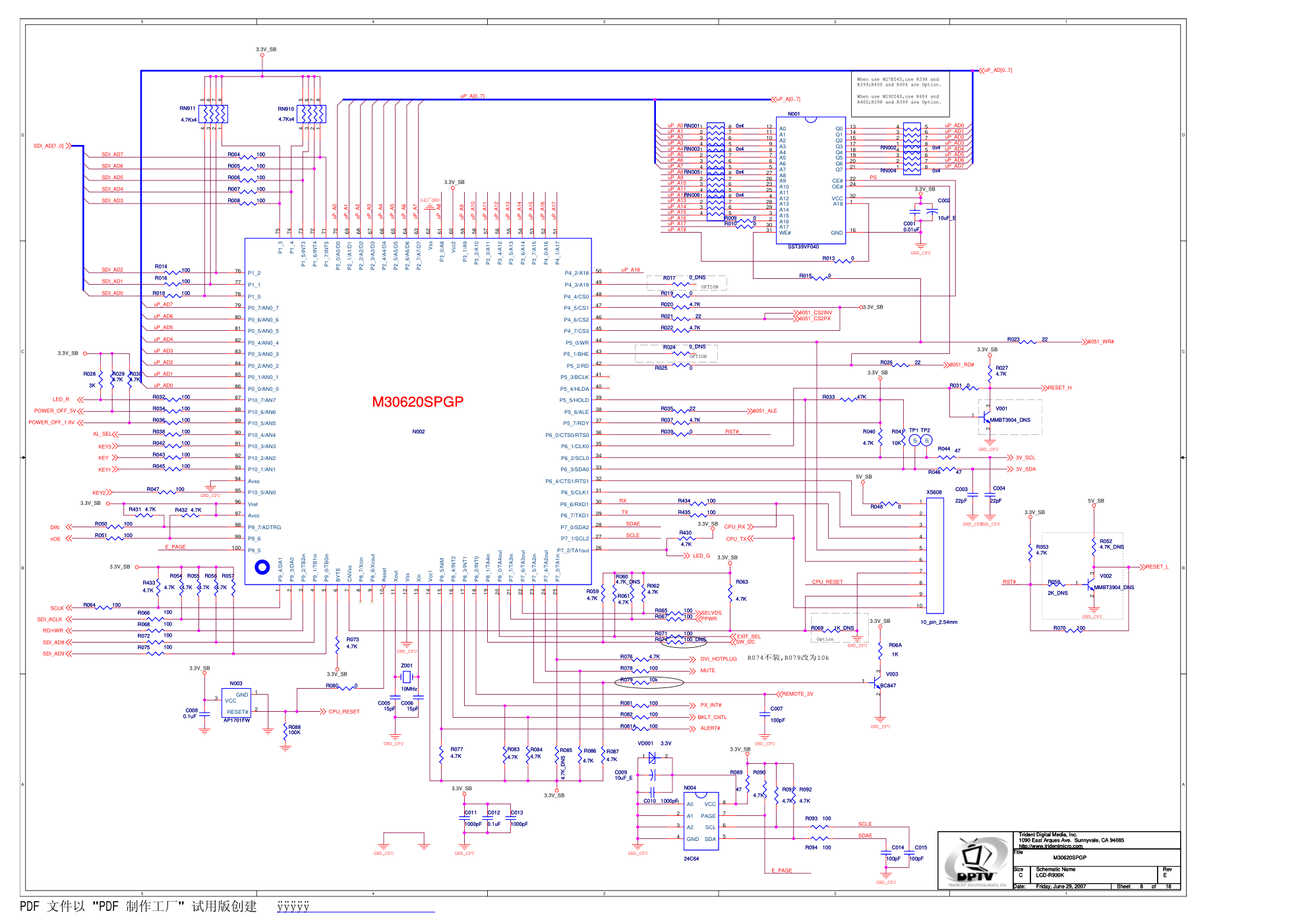
Task: Click the 10_pin_2.54mm connector caption
Action: (x=939, y=622)
